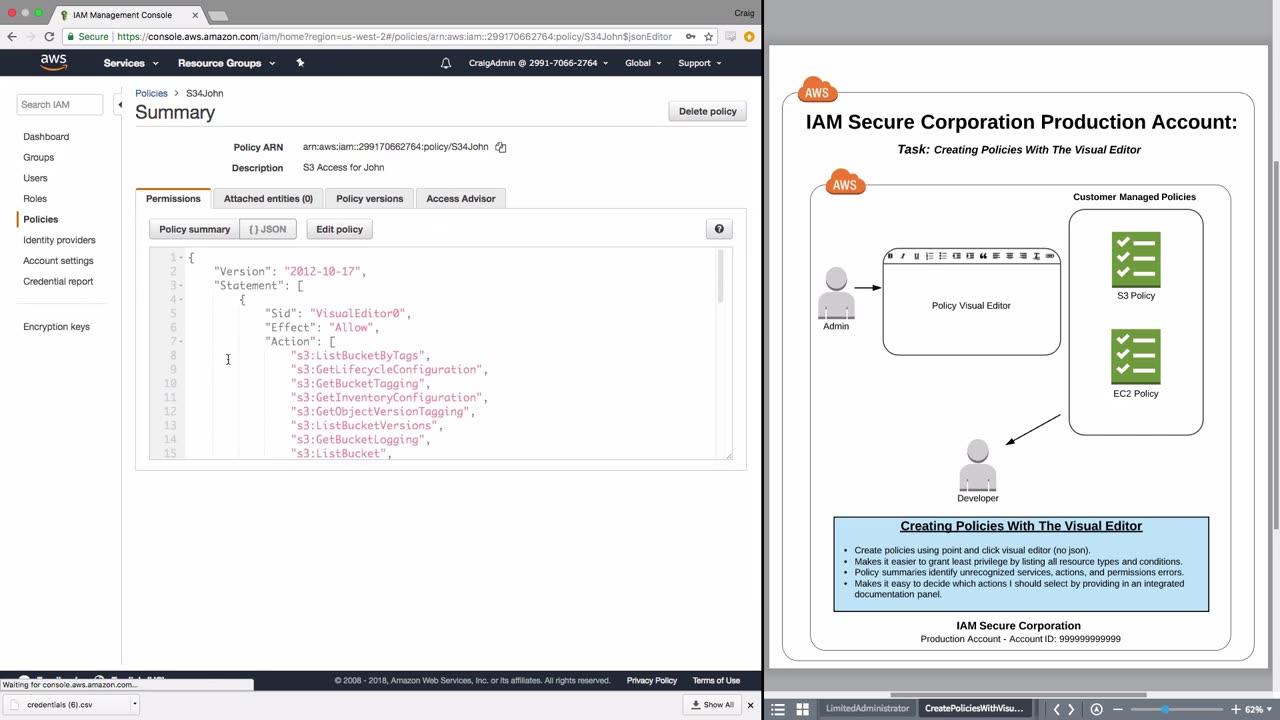
Task: Zoom in with the plus icon
Action: [1235, 709]
